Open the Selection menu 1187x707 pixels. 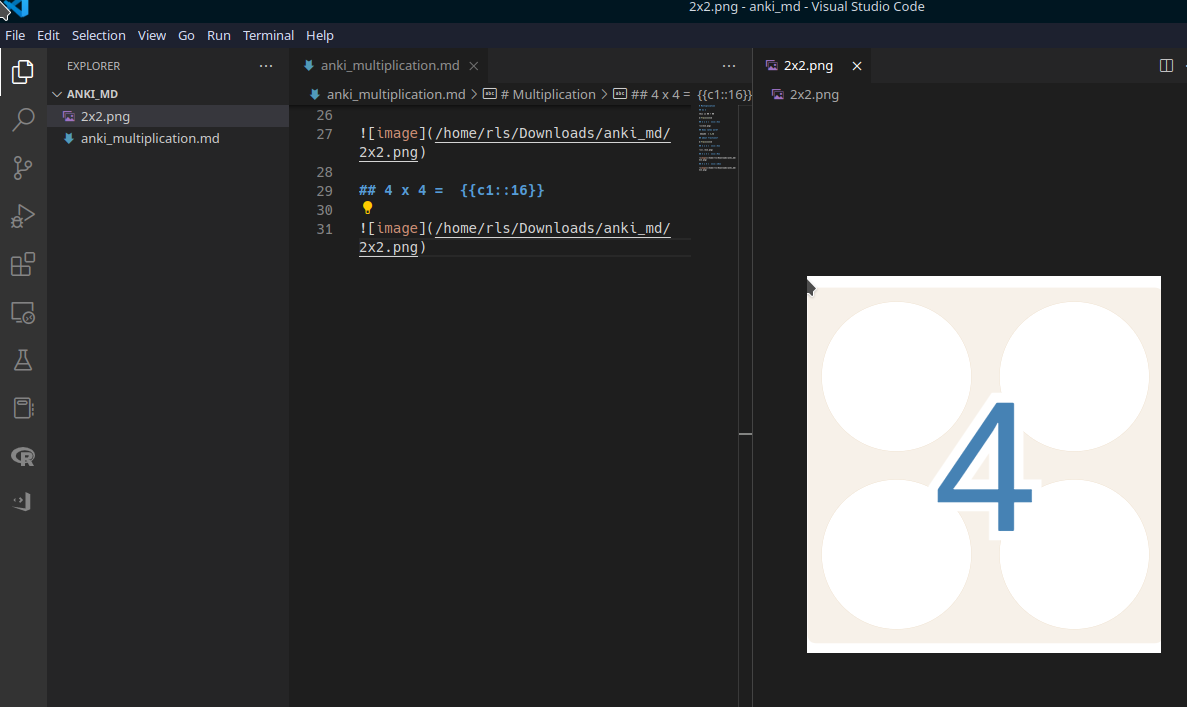[98, 36]
